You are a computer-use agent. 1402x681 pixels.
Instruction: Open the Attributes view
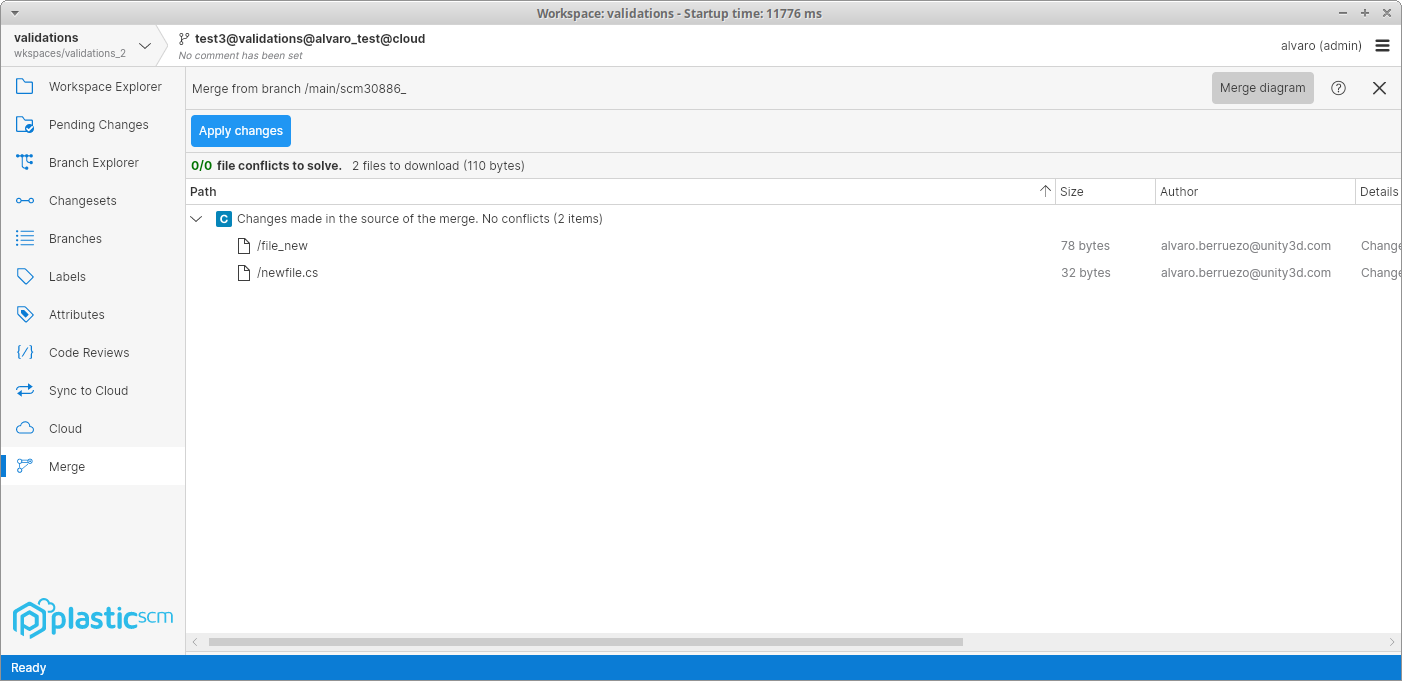(24, 314)
